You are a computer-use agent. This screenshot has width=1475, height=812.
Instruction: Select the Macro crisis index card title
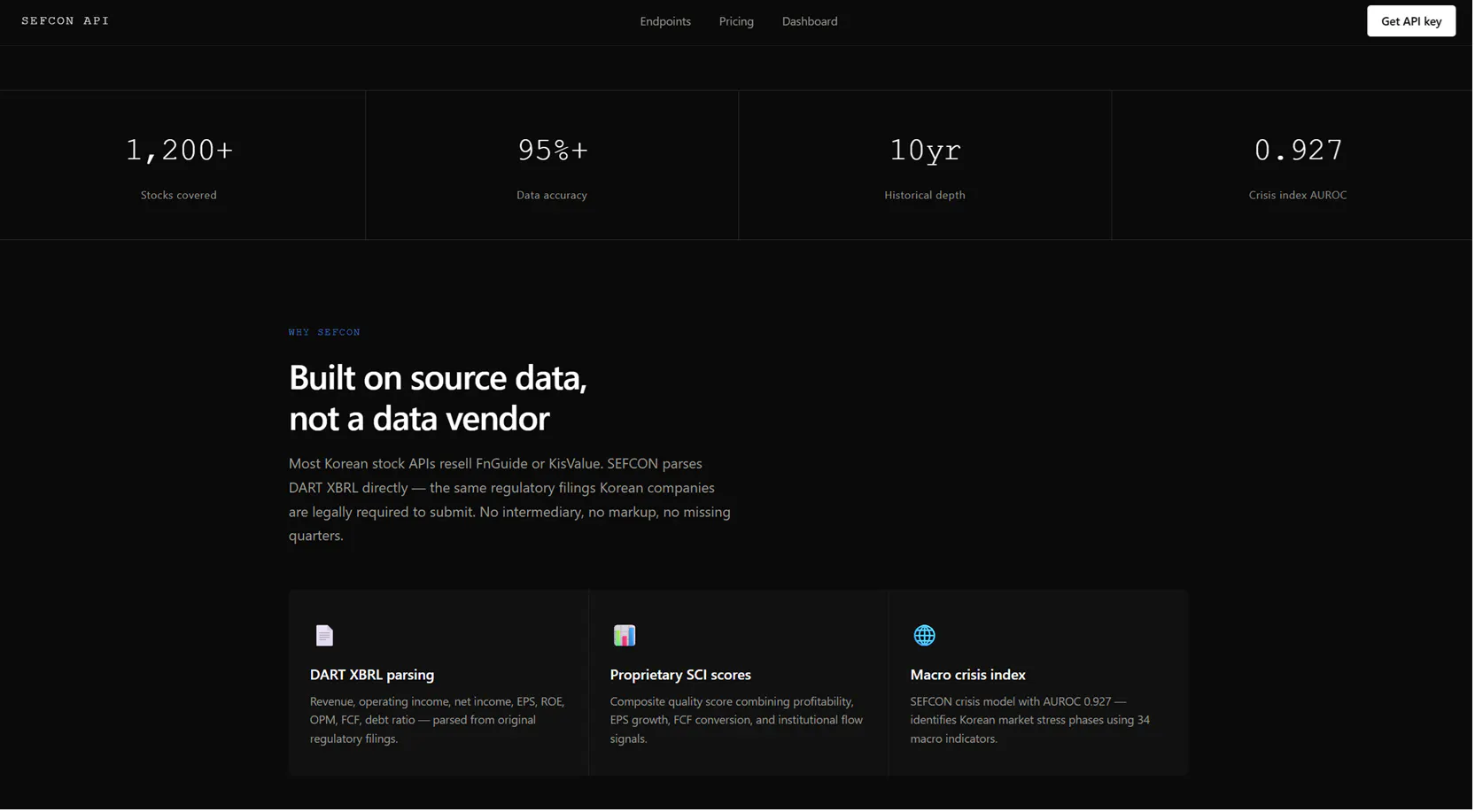click(969, 676)
